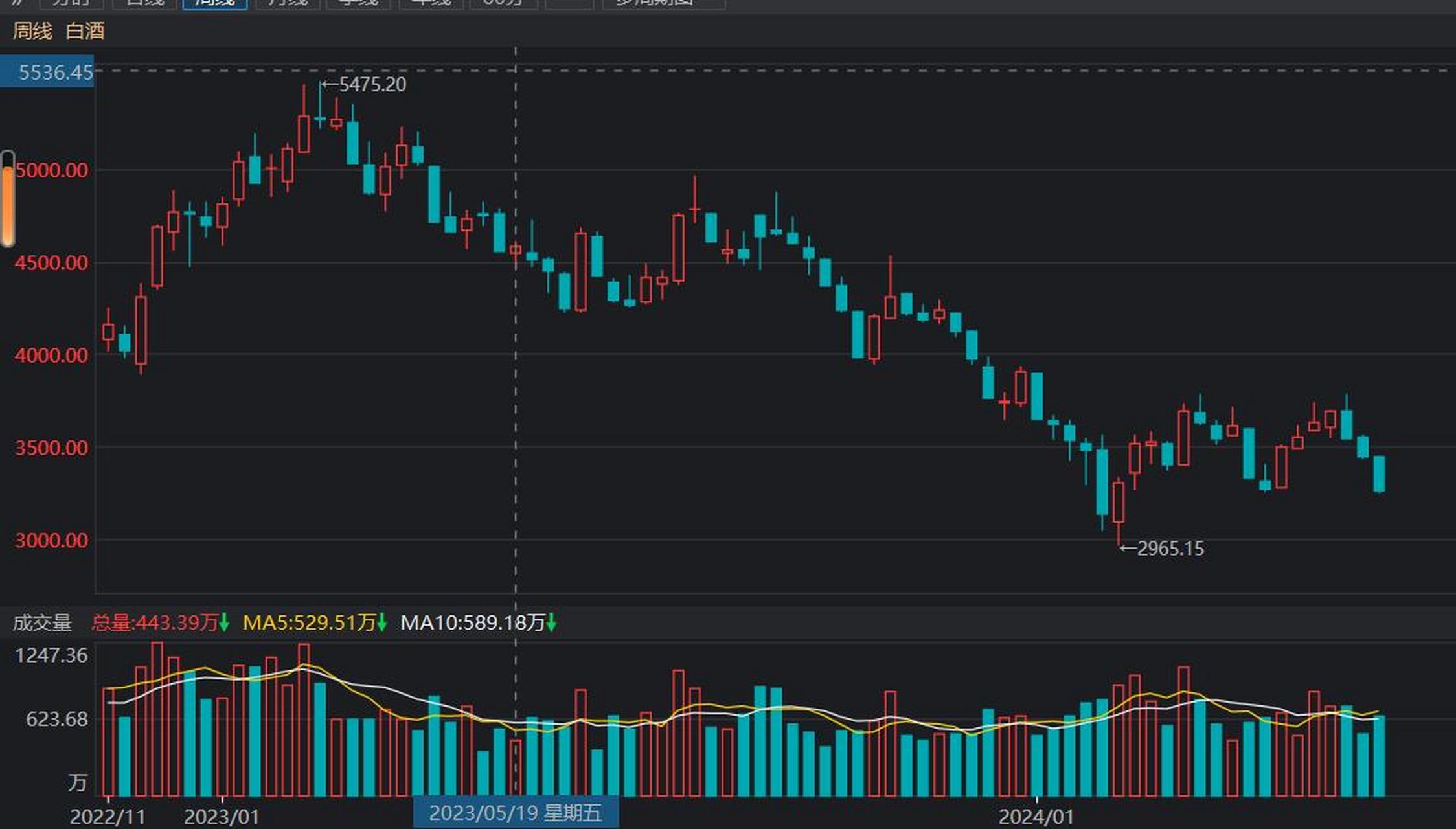Image resolution: width=1456 pixels, height=829 pixels.
Task: Open the 成交量 volume indicator label
Action: (42, 623)
